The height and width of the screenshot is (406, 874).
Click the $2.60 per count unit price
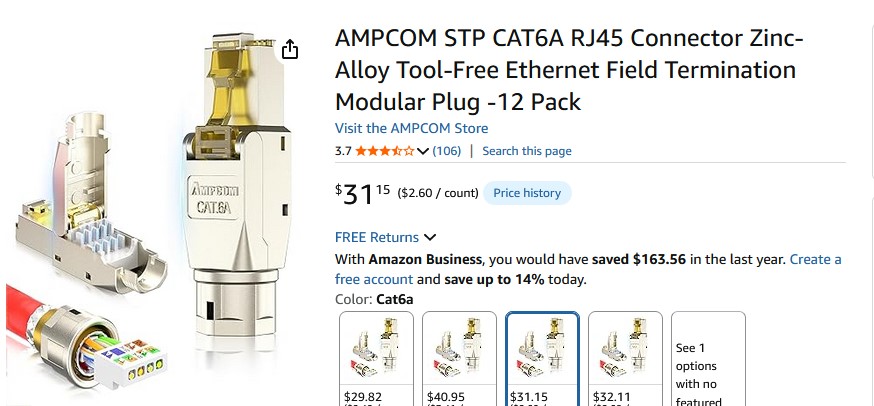[x=437, y=193]
